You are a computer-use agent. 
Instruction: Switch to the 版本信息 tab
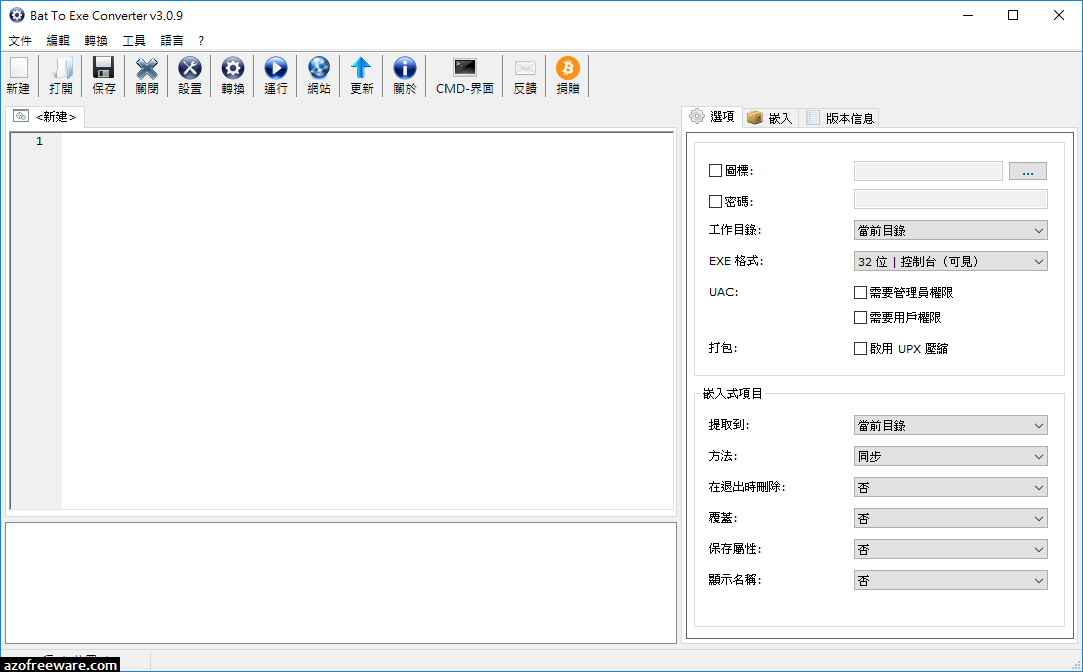[x=840, y=118]
